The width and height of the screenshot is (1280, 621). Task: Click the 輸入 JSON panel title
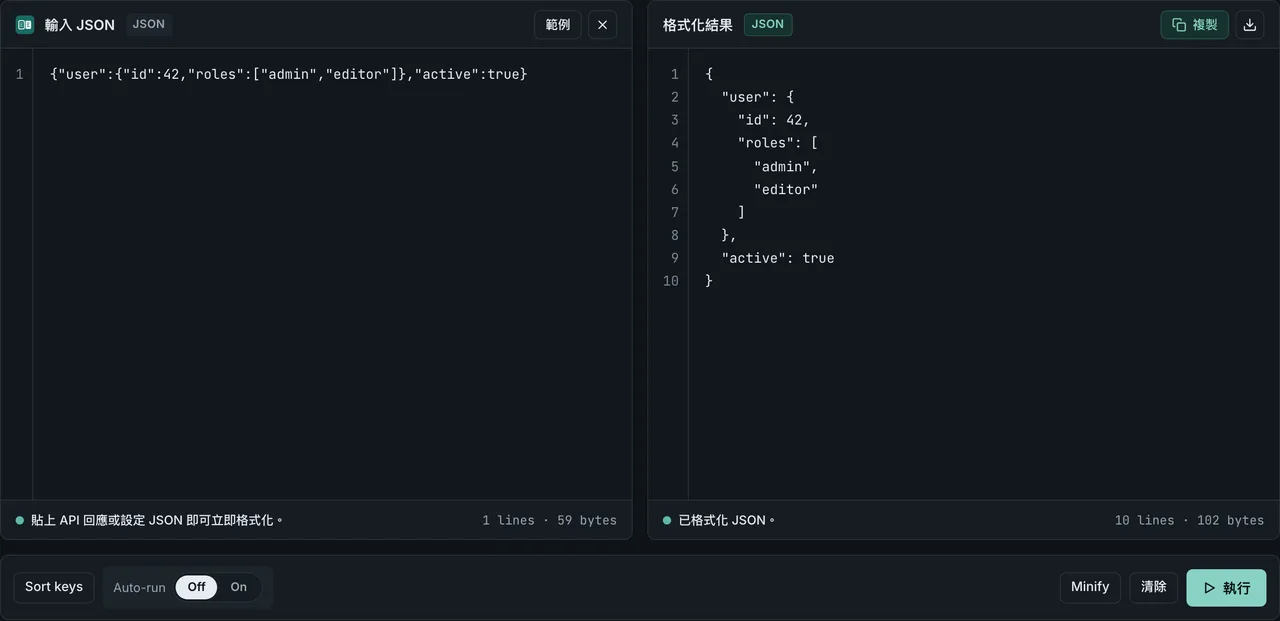80,25
